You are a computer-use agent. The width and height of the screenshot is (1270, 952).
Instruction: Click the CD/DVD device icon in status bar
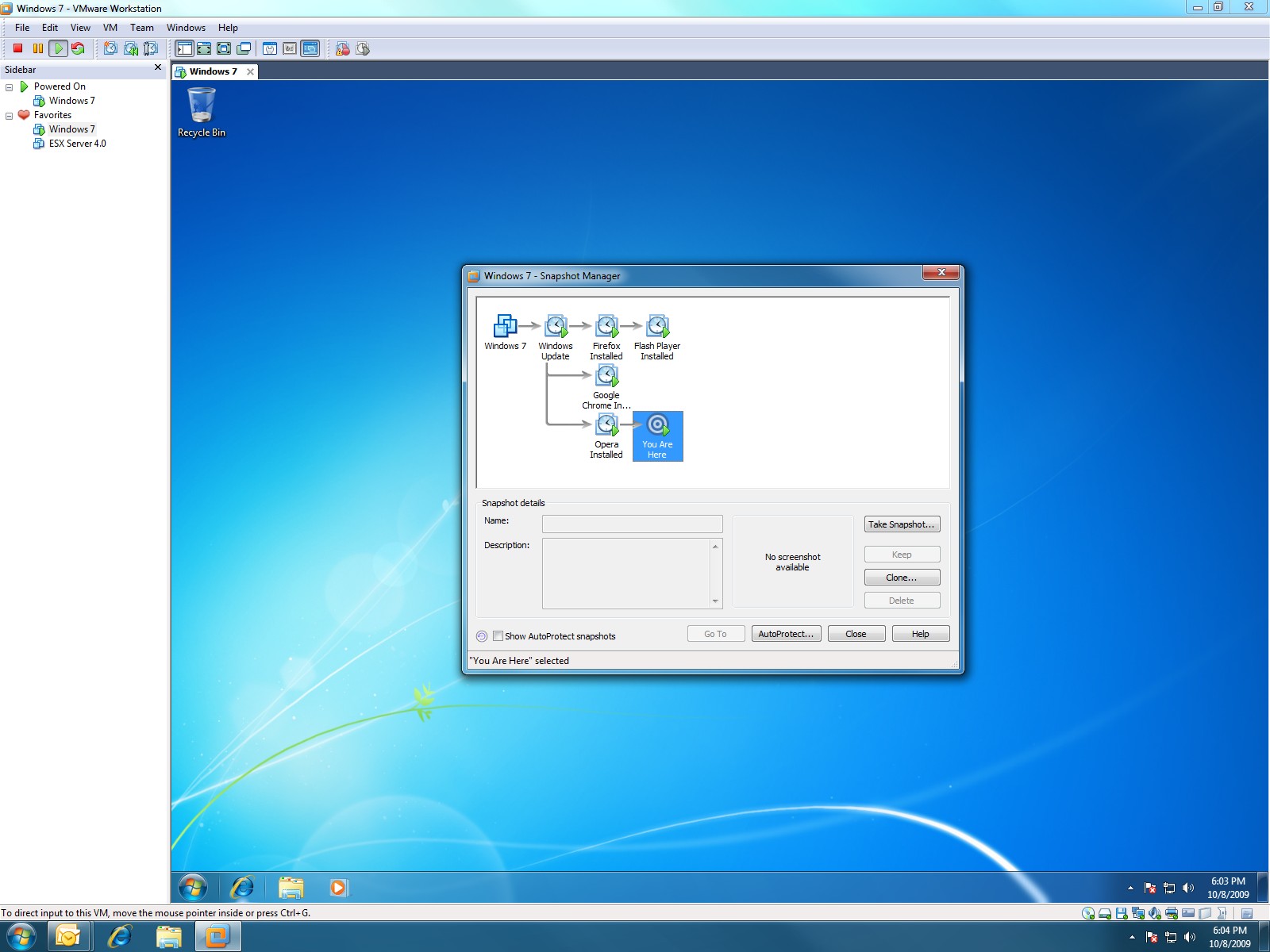(1087, 914)
